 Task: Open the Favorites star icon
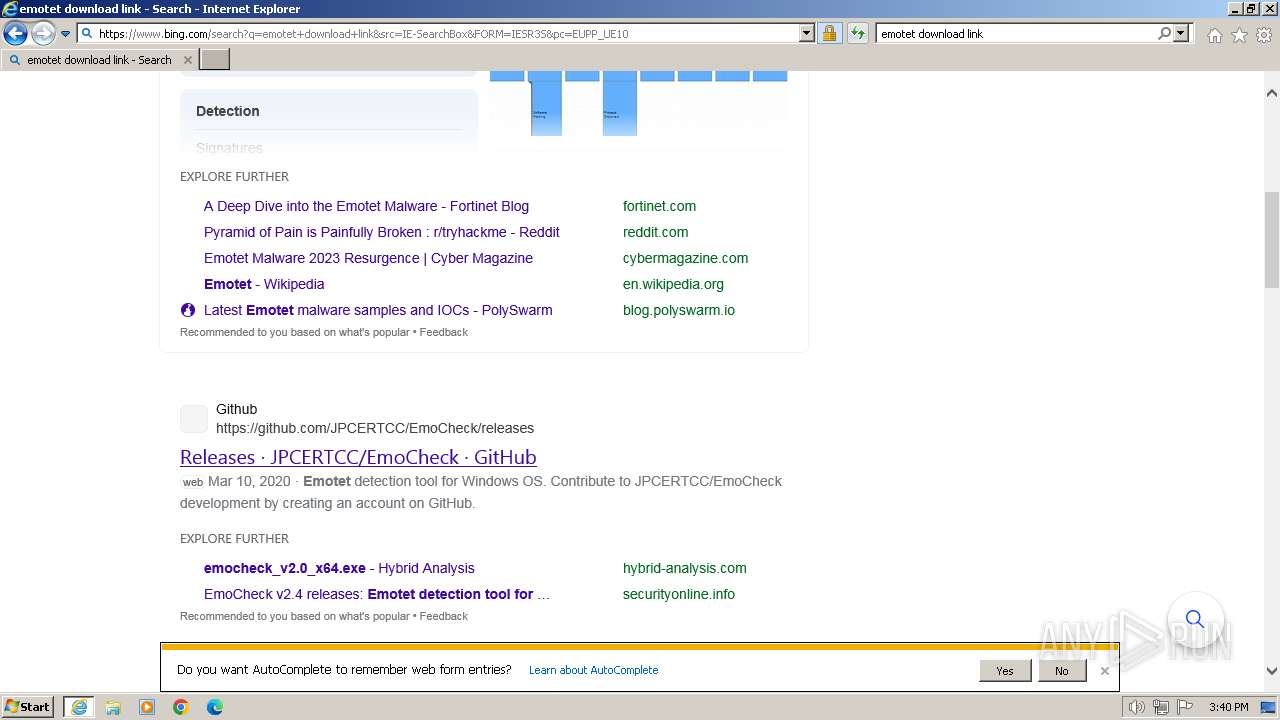(x=1239, y=35)
